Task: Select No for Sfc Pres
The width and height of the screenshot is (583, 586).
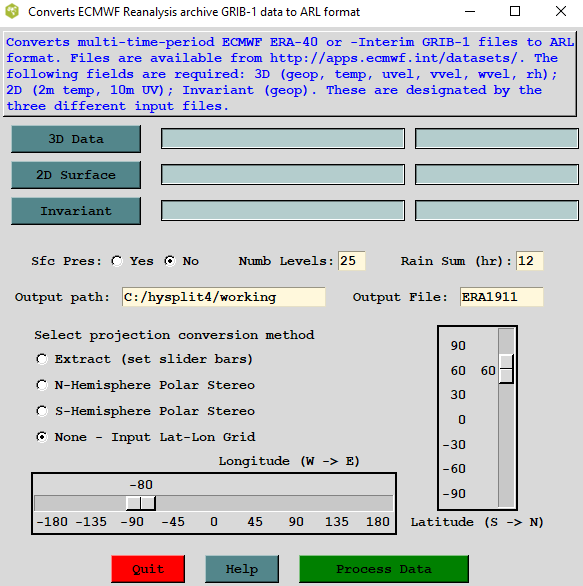Action: (170, 261)
